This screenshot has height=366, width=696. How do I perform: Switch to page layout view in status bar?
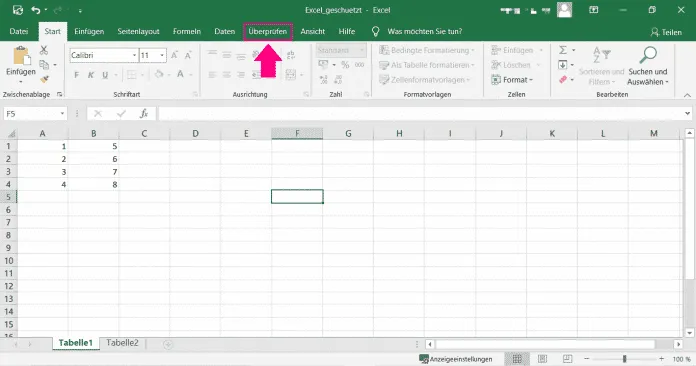(542, 359)
